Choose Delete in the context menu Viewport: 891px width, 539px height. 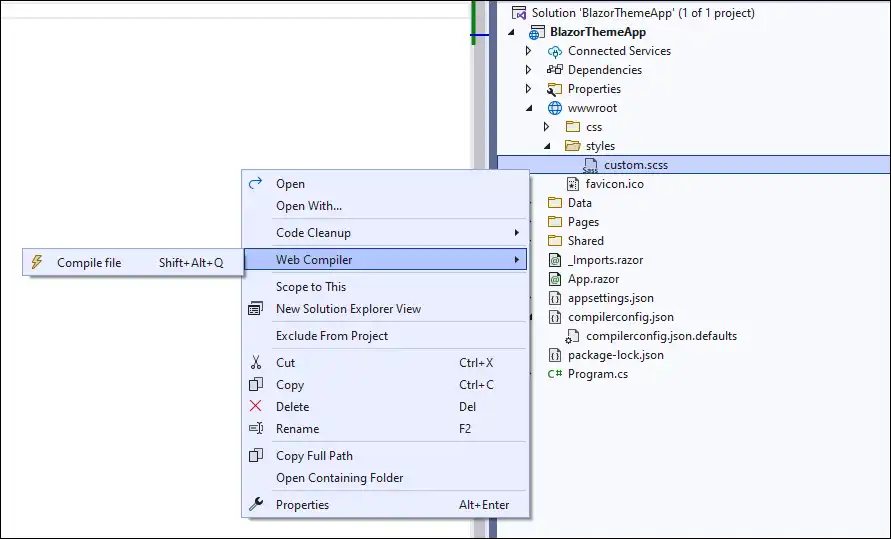click(386, 407)
